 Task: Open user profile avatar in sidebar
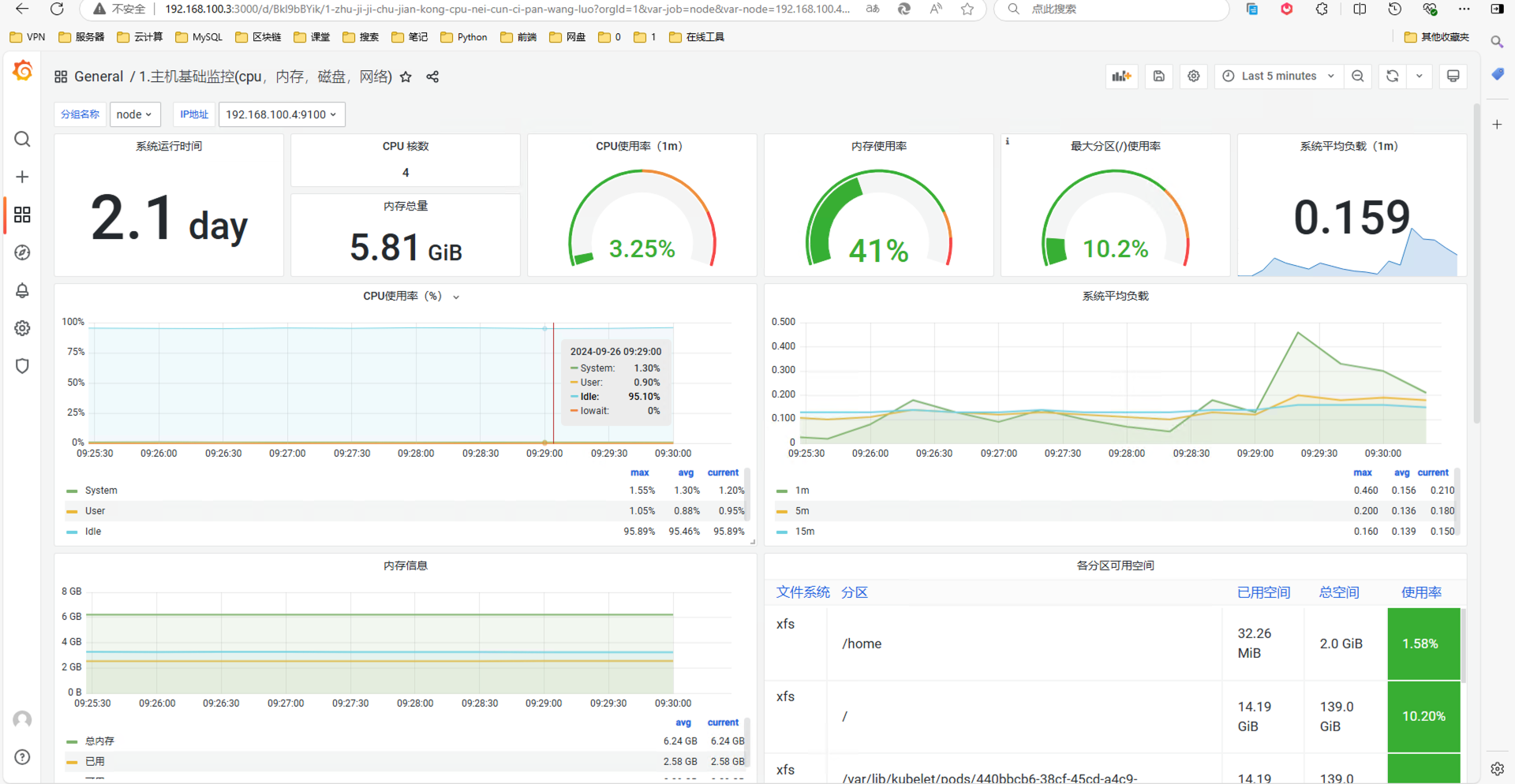(22, 719)
